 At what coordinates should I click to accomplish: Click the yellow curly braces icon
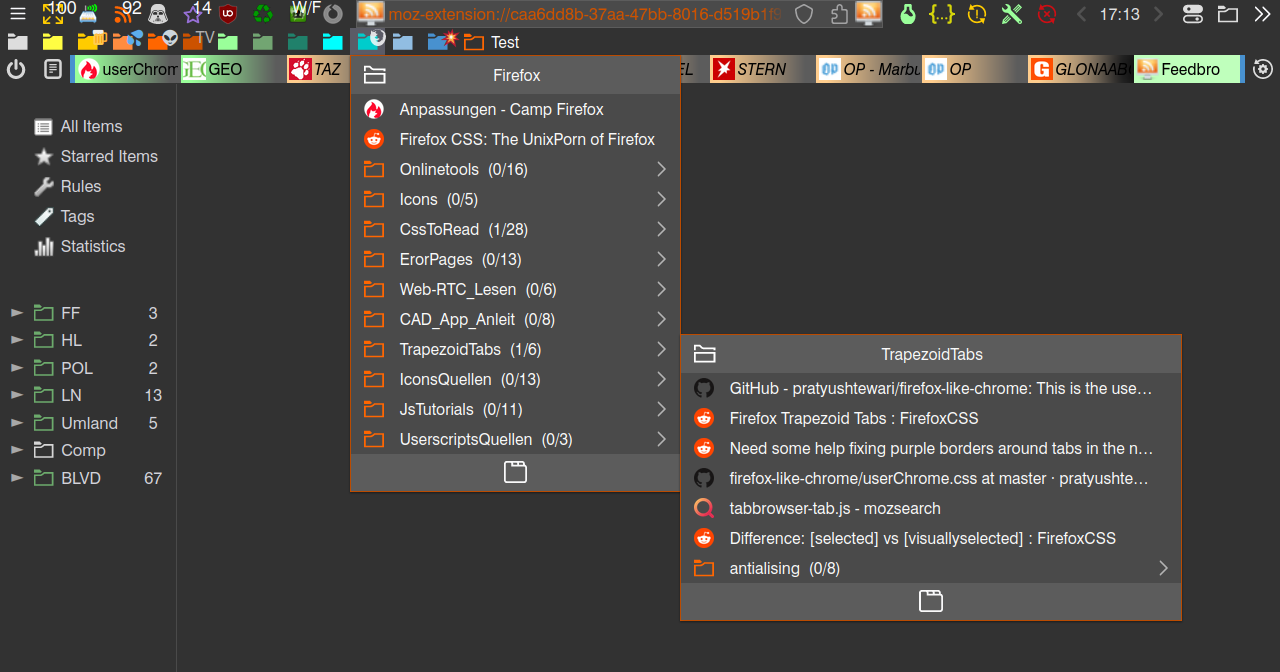click(x=942, y=14)
